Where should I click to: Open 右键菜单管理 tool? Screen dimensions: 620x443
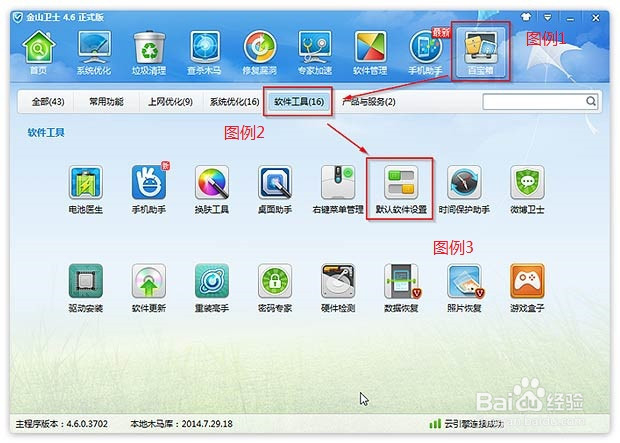(338, 189)
